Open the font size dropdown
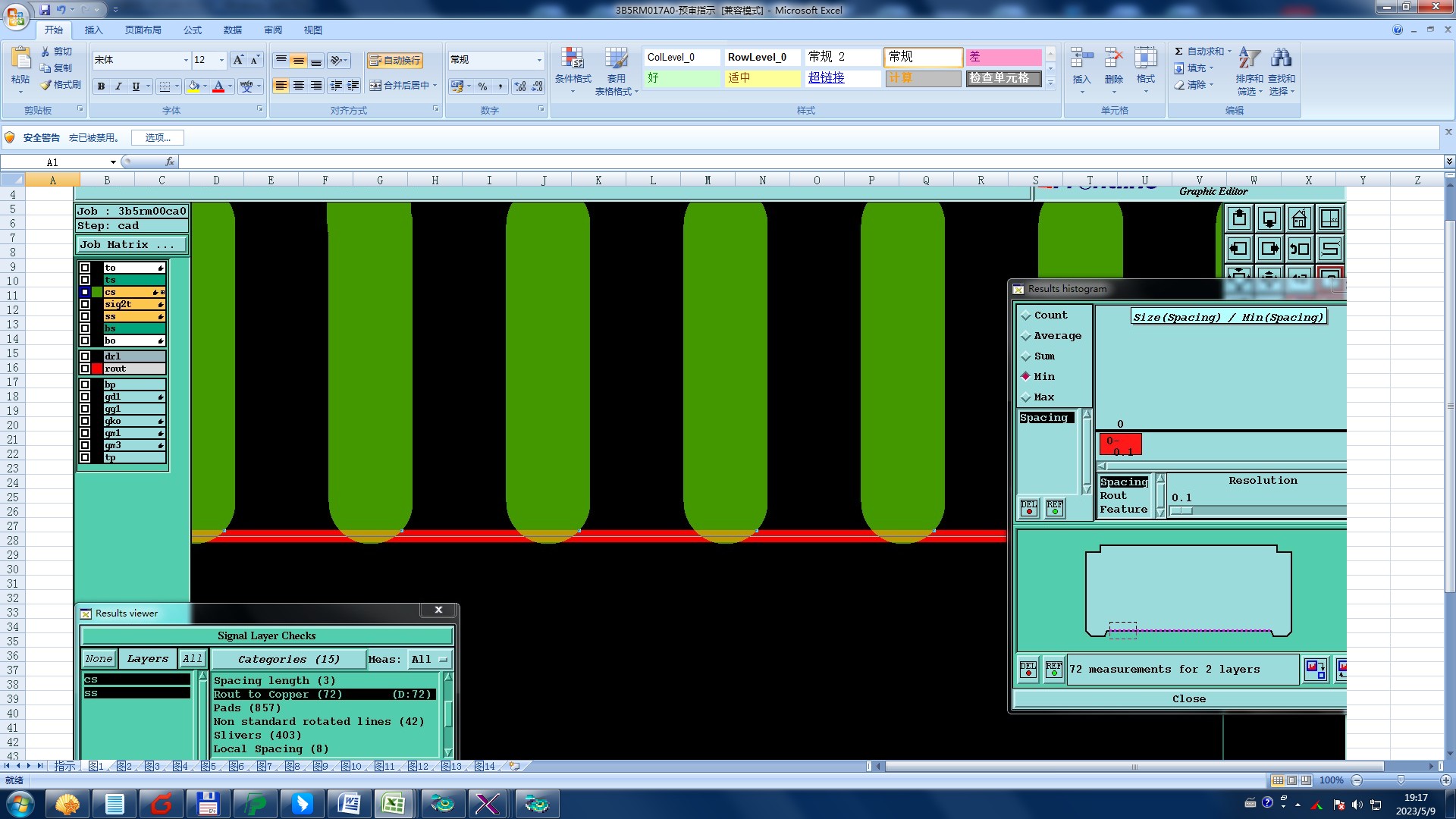This screenshot has height=819, width=1456. click(221, 60)
